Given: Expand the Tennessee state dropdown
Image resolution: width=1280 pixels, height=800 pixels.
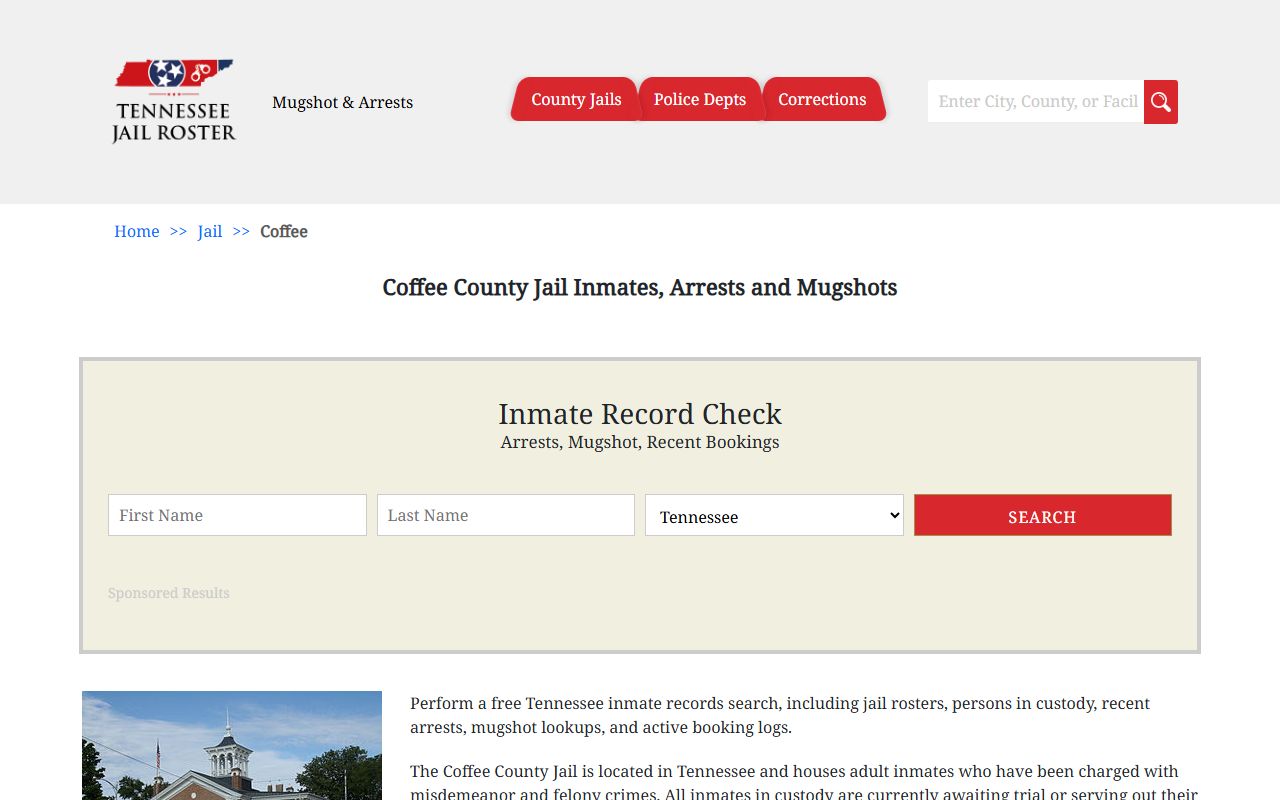Looking at the screenshot, I should (x=774, y=515).
